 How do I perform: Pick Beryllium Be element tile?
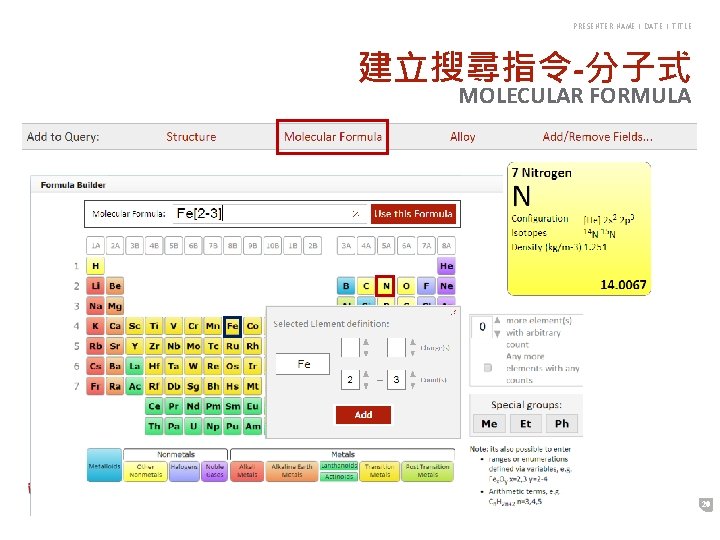click(115, 286)
